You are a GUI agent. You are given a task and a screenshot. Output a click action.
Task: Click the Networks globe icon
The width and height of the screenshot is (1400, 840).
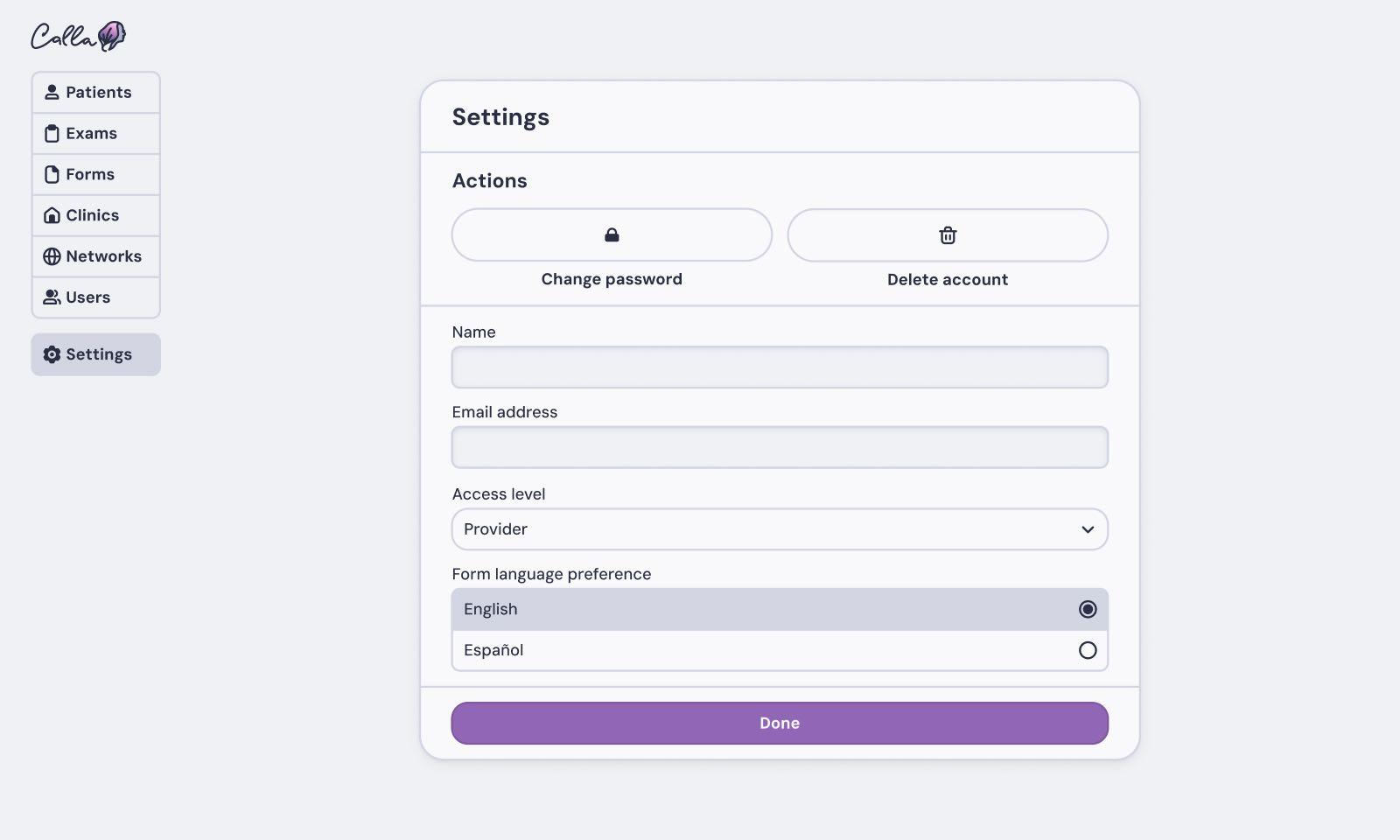(x=52, y=256)
